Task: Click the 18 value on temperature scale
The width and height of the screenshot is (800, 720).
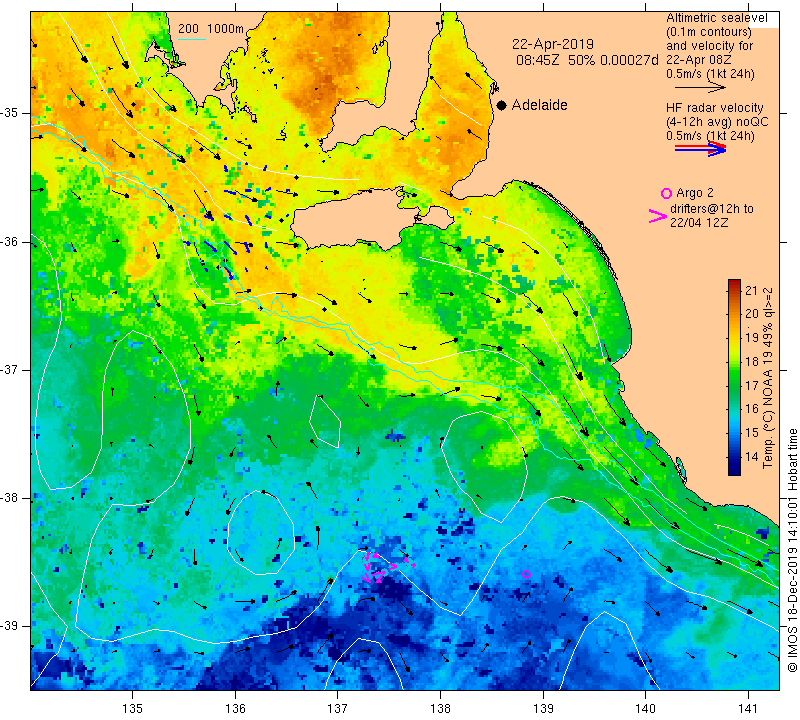Action: (752, 362)
